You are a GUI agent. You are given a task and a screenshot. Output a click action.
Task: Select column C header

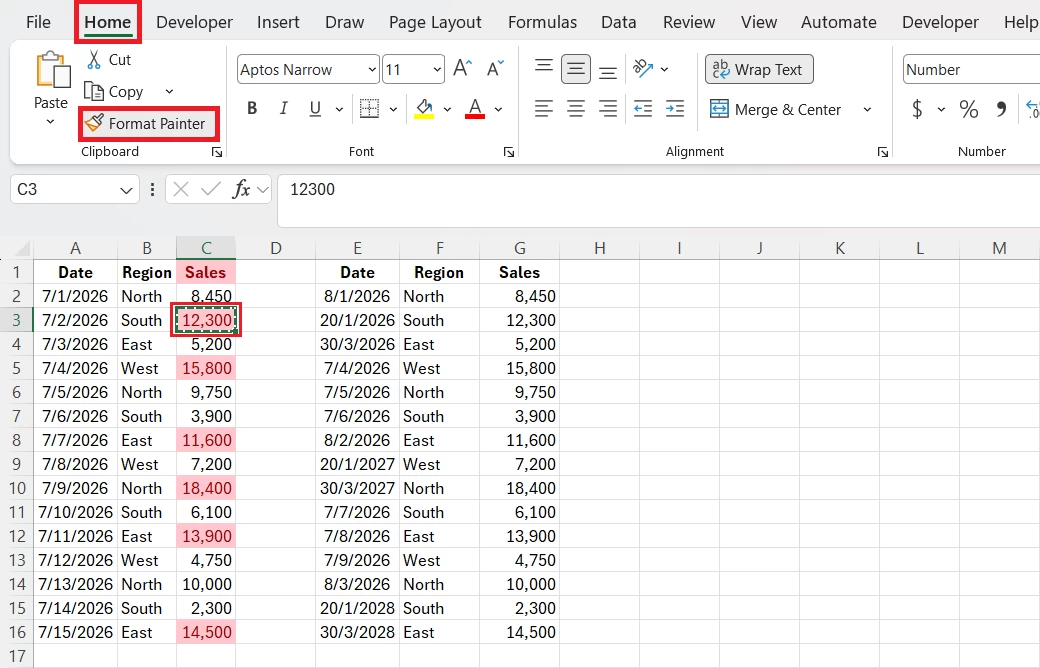tap(206, 248)
